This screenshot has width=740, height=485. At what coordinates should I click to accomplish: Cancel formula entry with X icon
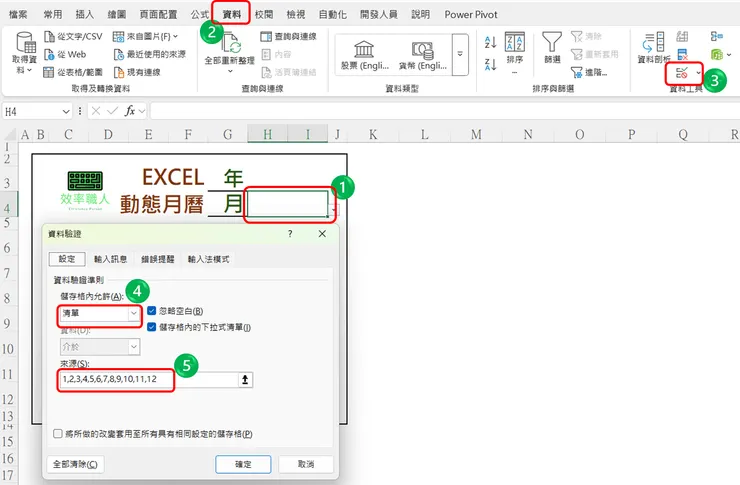pyautogui.click(x=96, y=111)
